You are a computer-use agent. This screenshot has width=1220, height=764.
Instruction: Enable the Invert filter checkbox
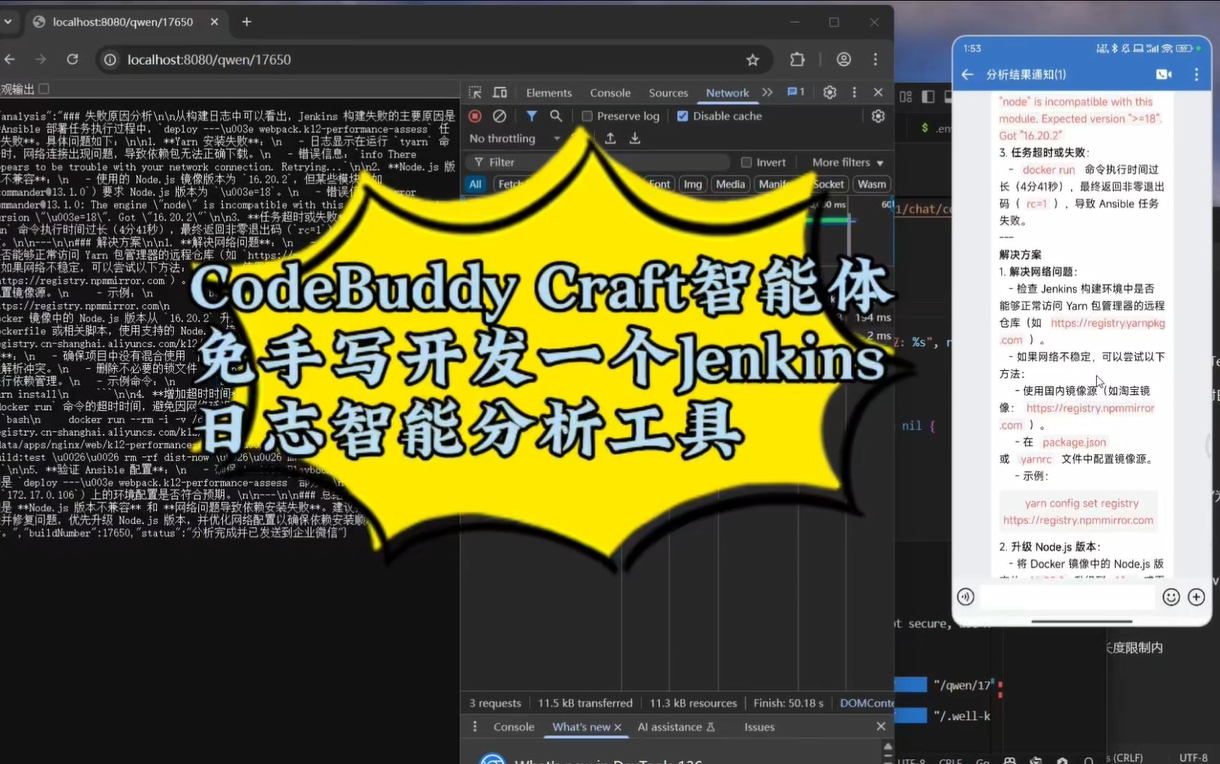pos(746,162)
